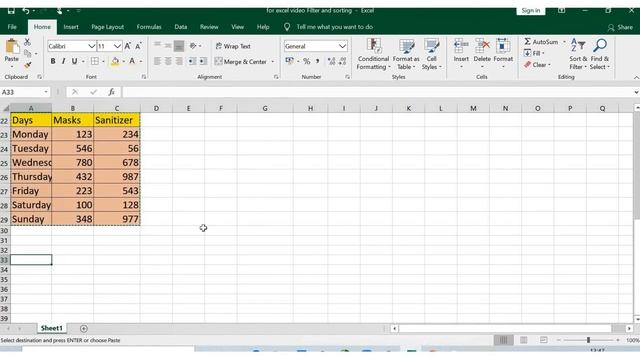Switch to the Formulas tab
Image resolution: width=640 pixels, height=360 pixels.
pos(149,27)
